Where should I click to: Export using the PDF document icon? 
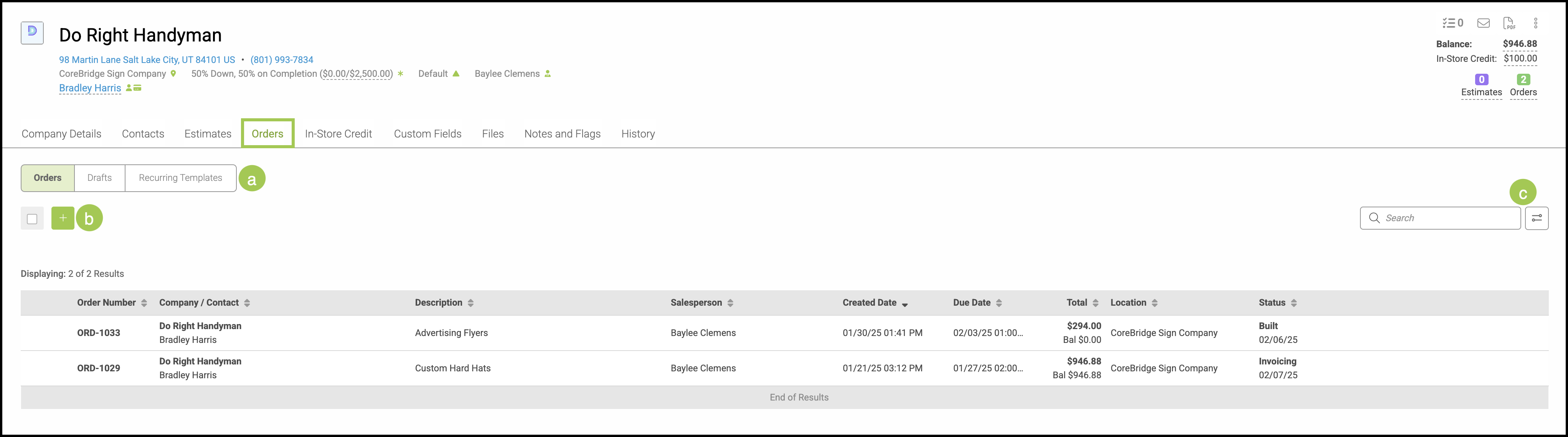(x=1509, y=23)
